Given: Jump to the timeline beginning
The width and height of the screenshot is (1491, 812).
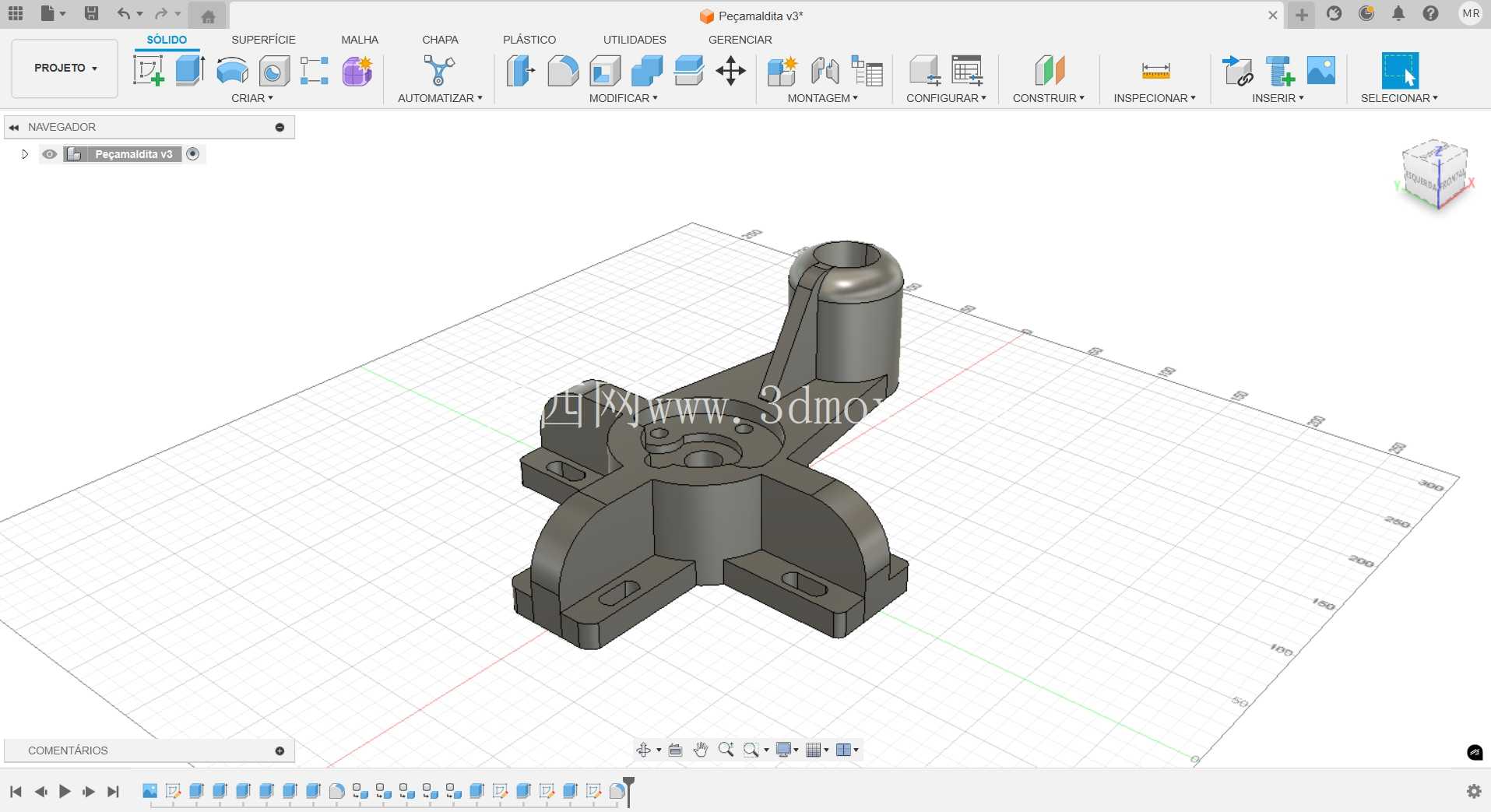Looking at the screenshot, I should (x=16, y=792).
